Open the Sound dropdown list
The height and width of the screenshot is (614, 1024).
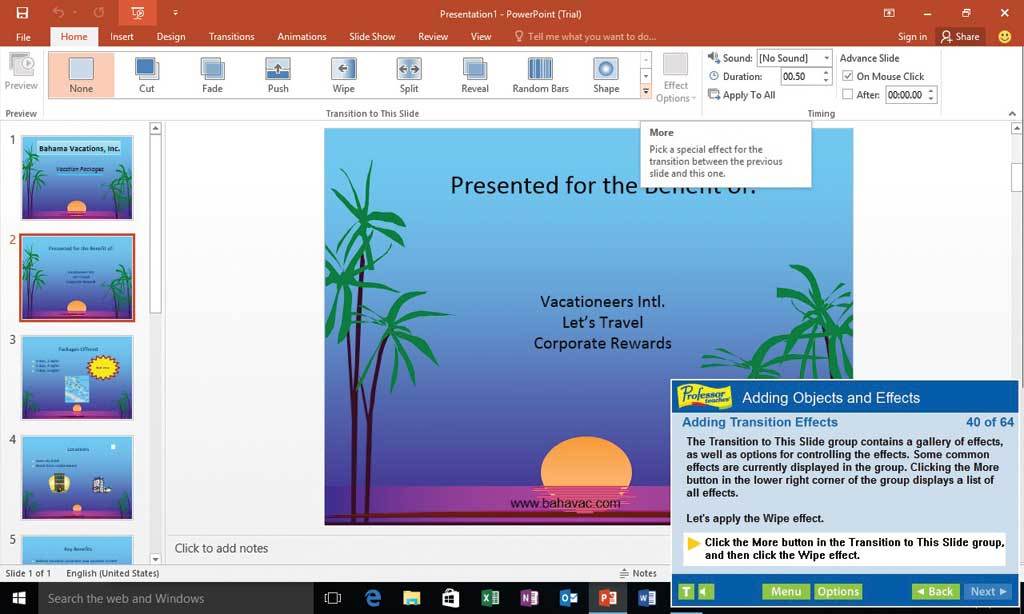[x=826, y=58]
